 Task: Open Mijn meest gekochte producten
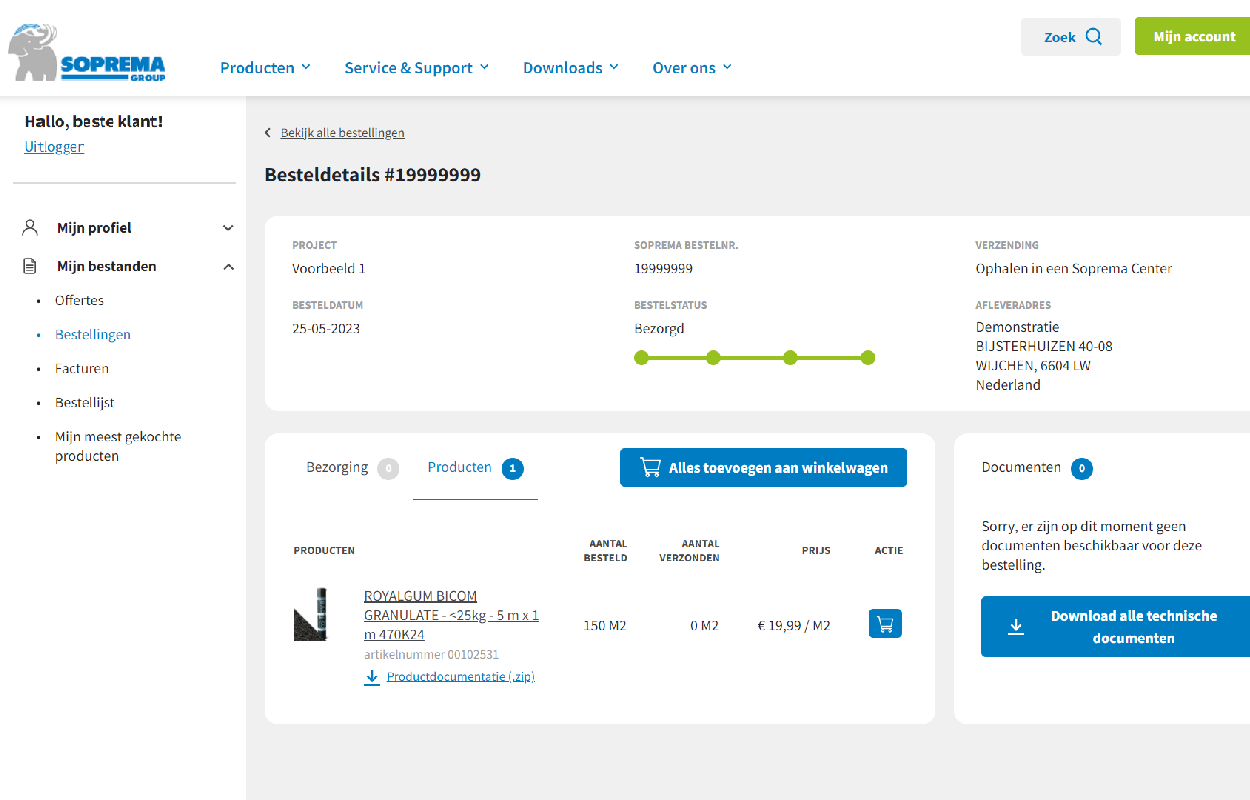(x=118, y=446)
